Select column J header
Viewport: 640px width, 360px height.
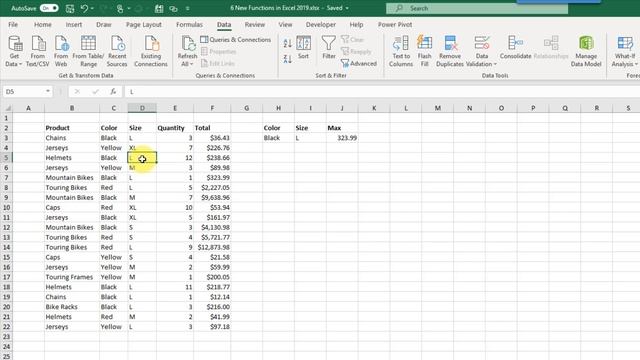[342, 108]
